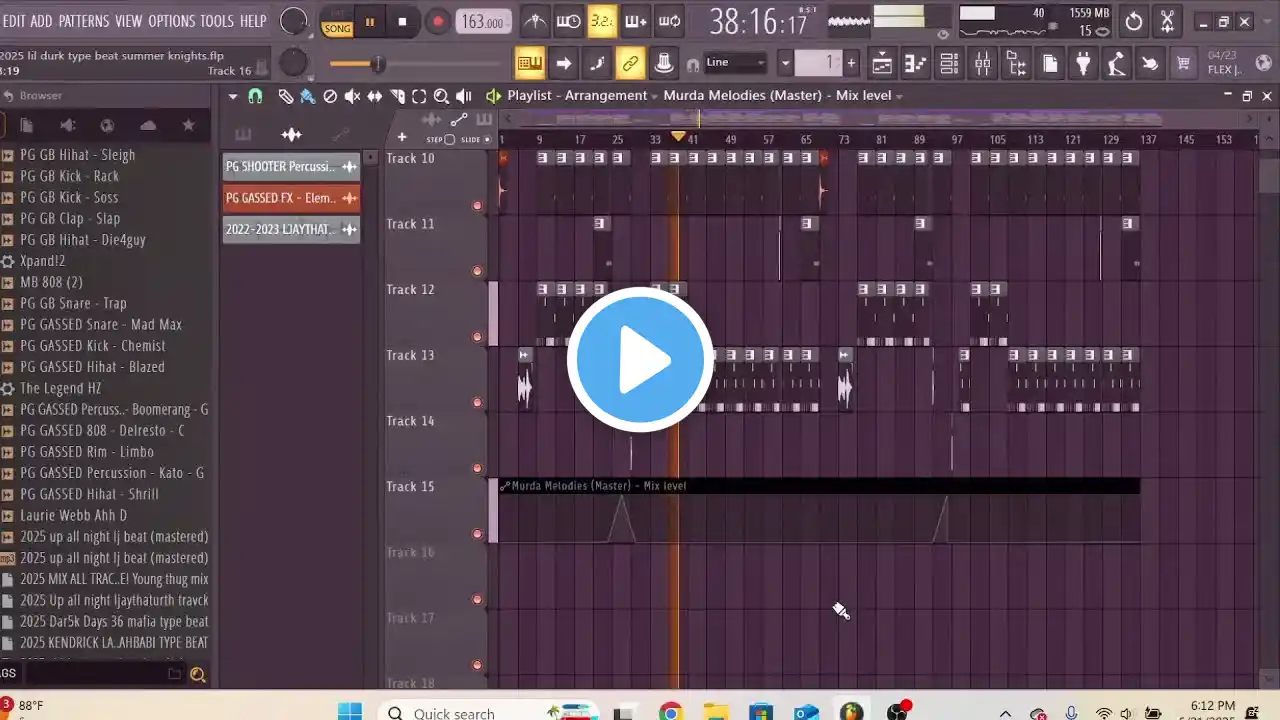
Task: Open the piano roll view button
Action: pyautogui.click(x=915, y=64)
